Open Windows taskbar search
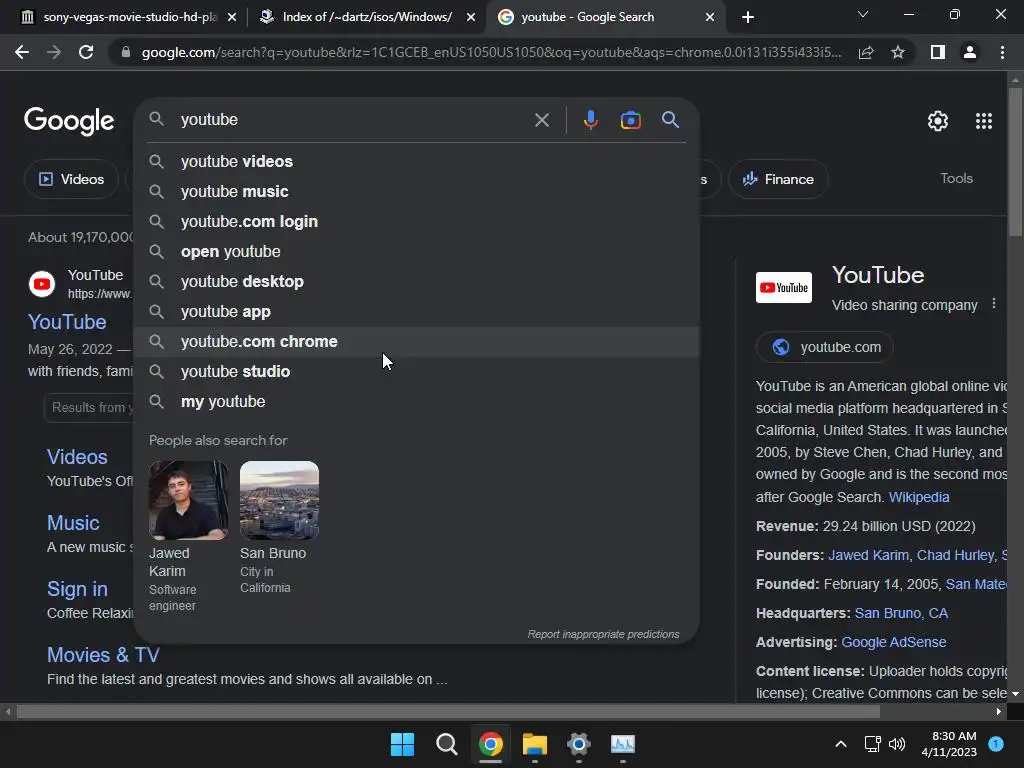The width and height of the screenshot is (1024, 768). [x=447, y=744]
